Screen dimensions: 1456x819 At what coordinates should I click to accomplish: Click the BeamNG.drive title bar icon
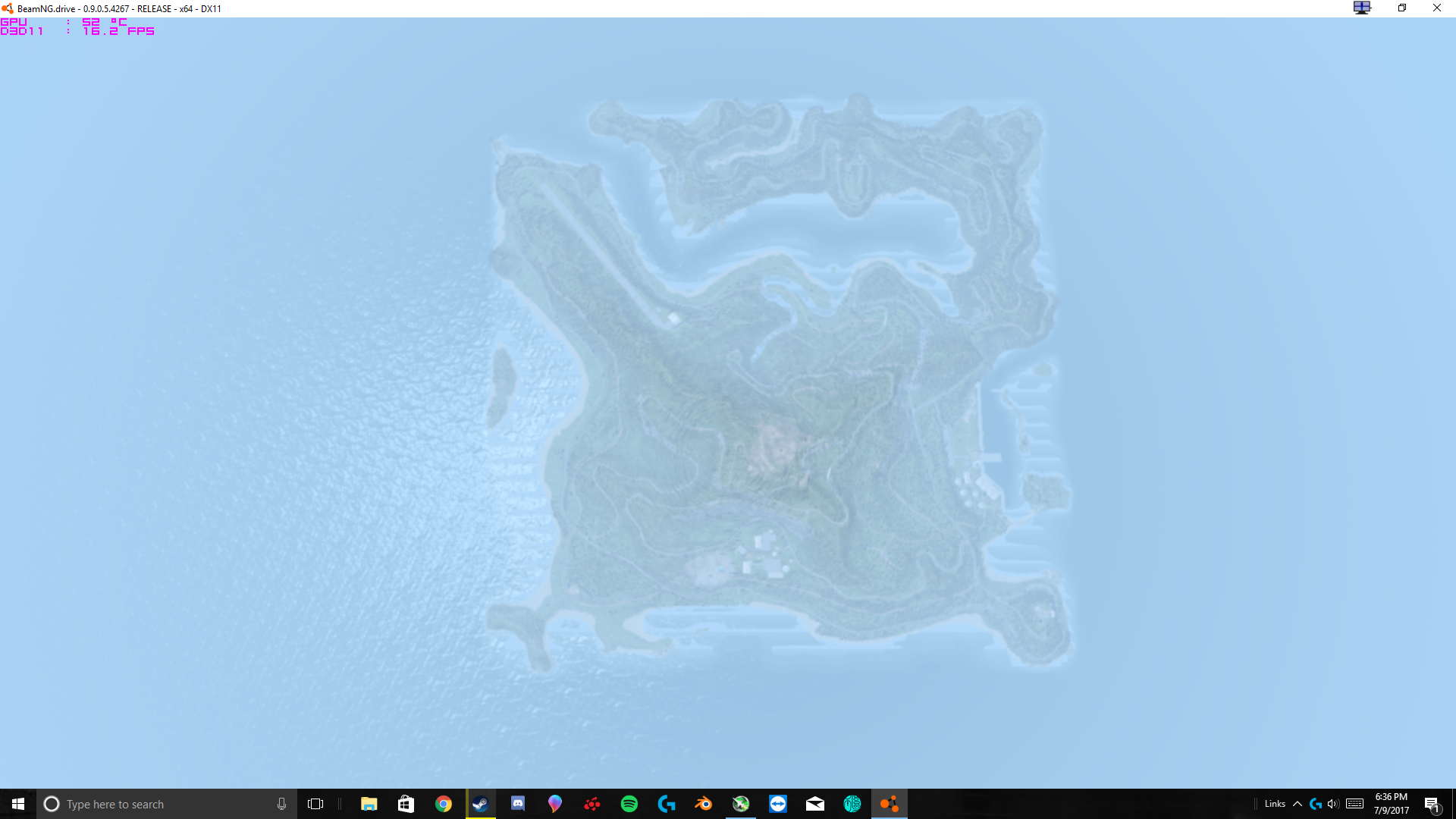point(8,8)
